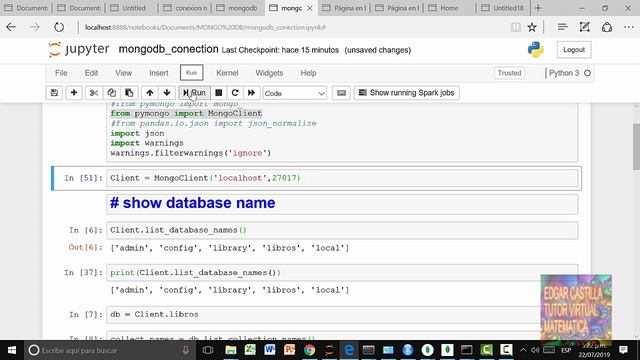This screenshot has width=640, height=360.
Task: Open a new browser tab plus button
Action: point(538,8)
